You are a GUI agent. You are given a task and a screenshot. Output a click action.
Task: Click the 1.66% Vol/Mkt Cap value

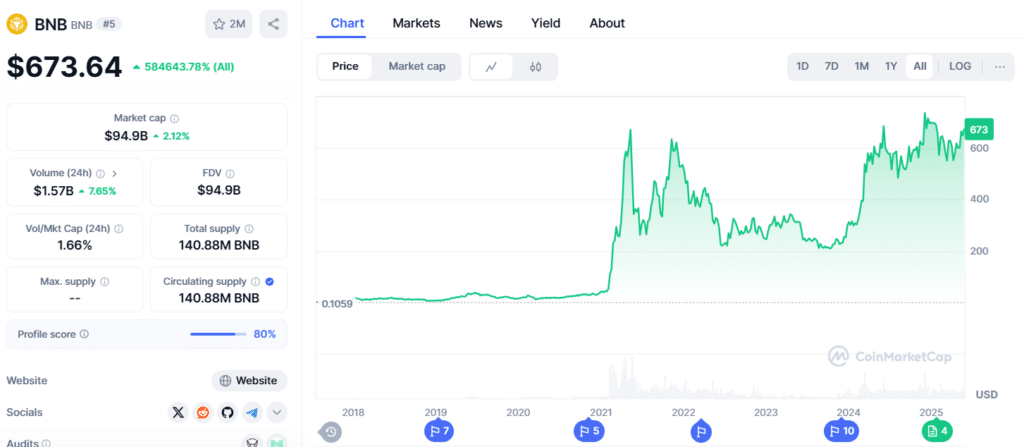tap(74, 246)
